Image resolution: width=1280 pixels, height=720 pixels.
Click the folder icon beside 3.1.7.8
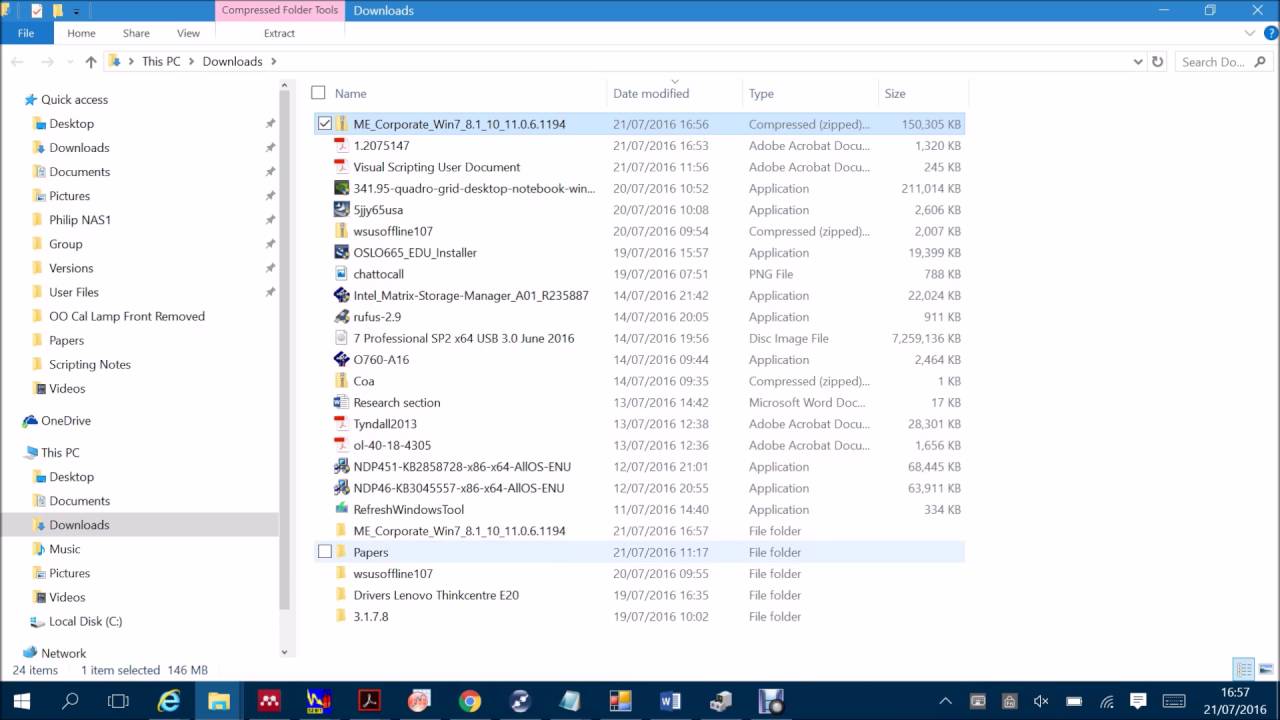[x=340, y=617]
